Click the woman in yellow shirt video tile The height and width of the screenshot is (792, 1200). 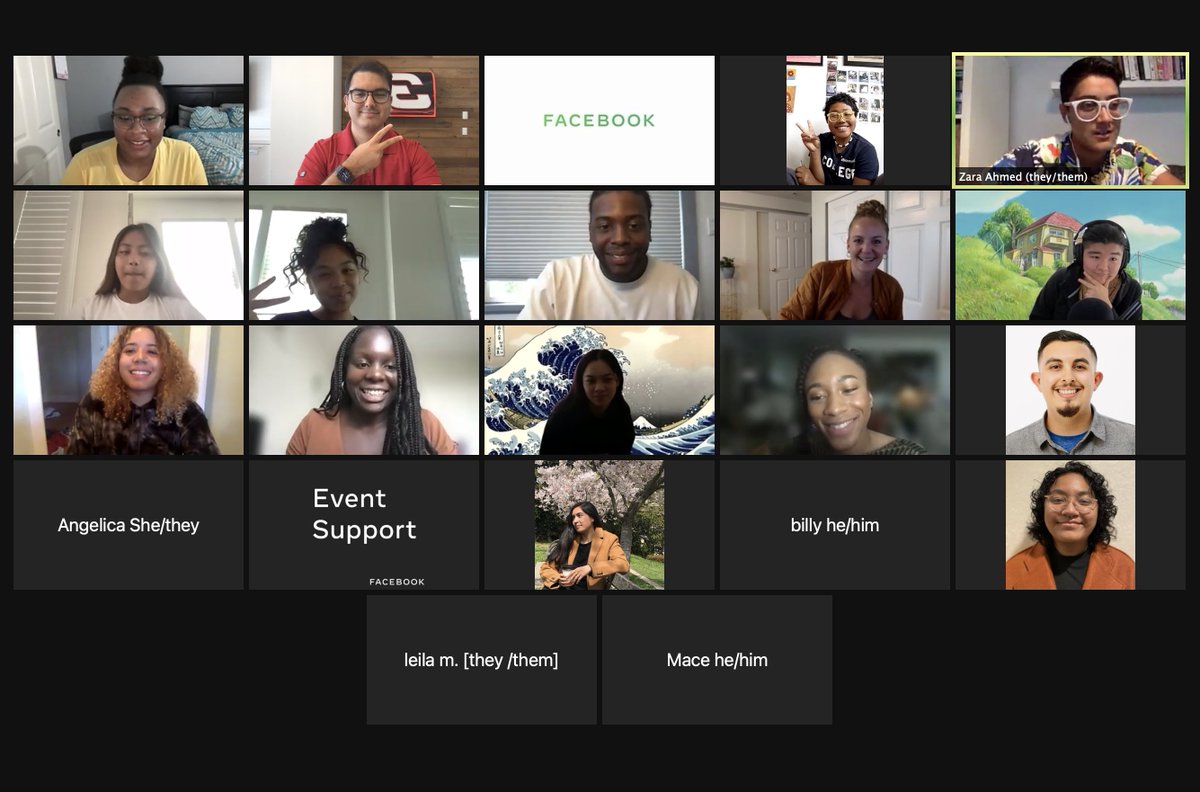pos(128,120)
